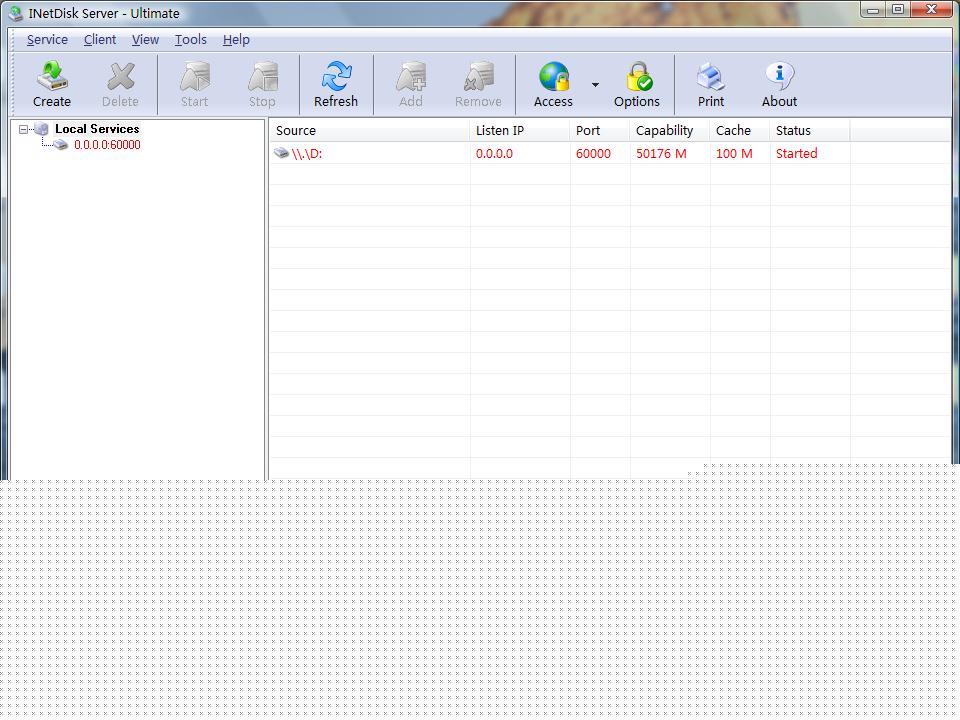Refresh the service list

click(x=336, y=84)
